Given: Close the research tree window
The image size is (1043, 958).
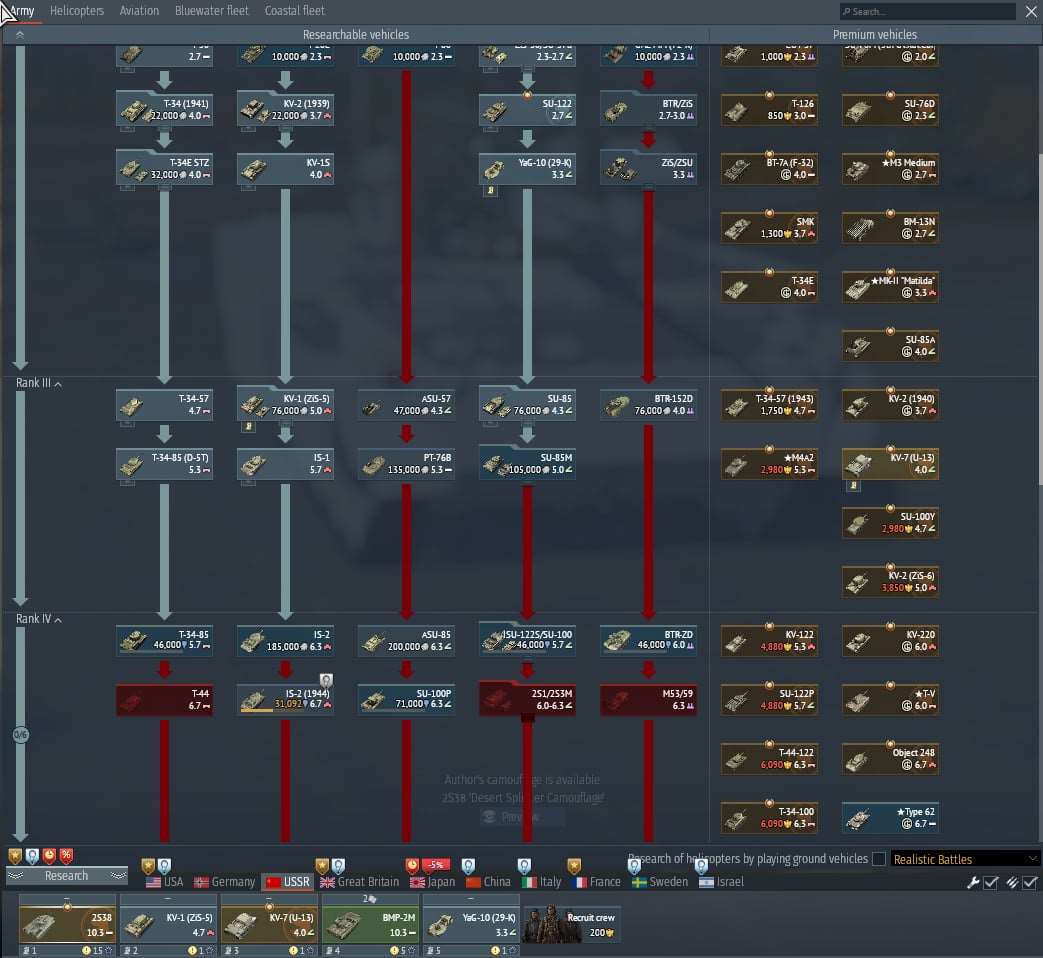Looking at the screenshot, I should tap(1030, 11).
